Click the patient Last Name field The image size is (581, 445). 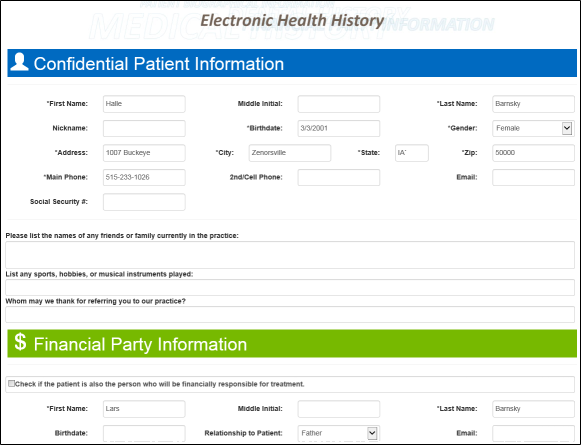point(533,104)
